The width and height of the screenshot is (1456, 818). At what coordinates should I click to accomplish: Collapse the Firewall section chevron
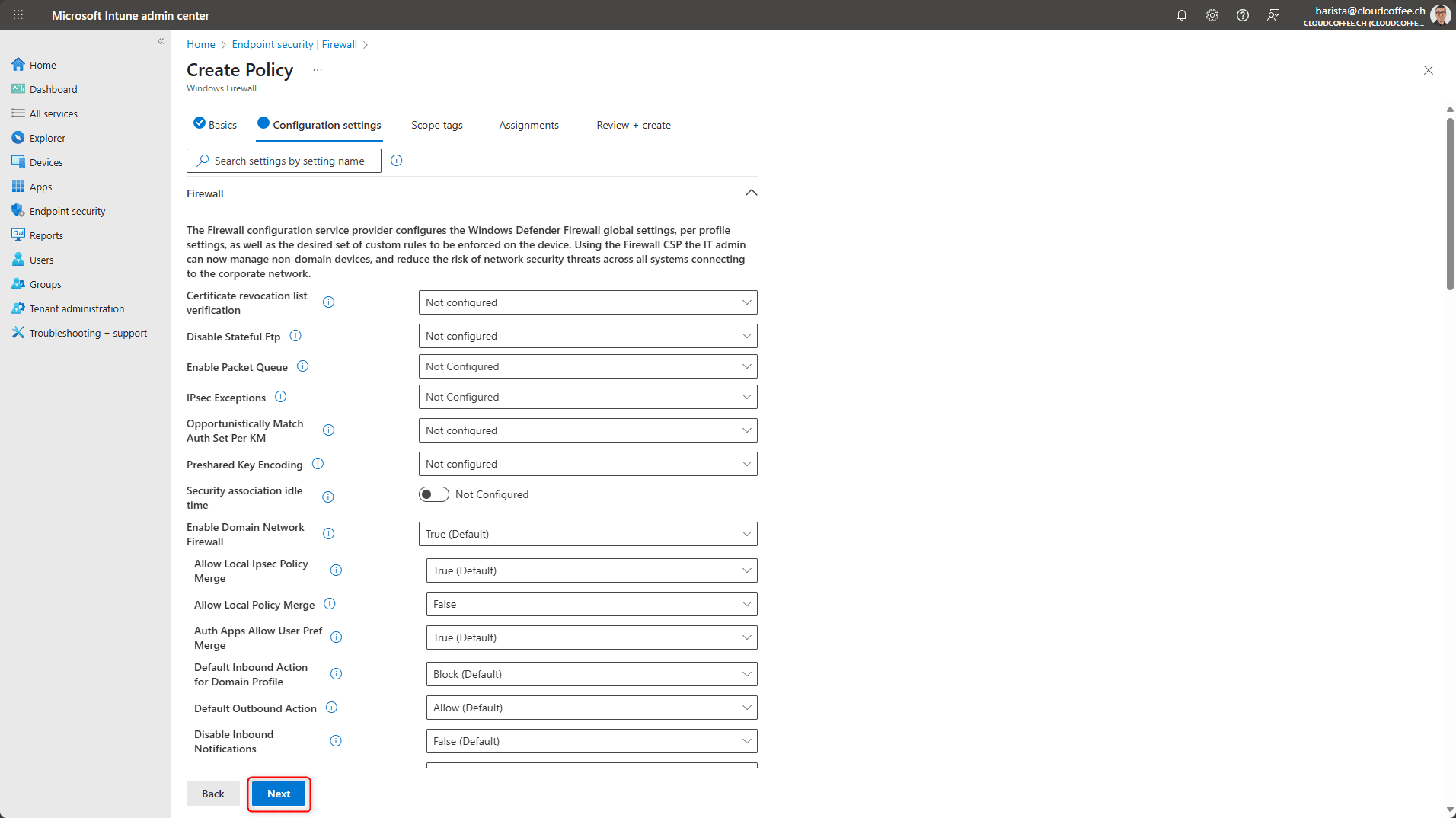tap(751, 193)
